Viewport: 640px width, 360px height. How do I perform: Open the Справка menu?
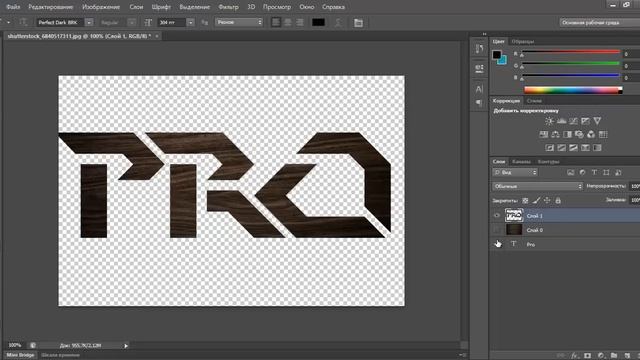pos(333,7)
